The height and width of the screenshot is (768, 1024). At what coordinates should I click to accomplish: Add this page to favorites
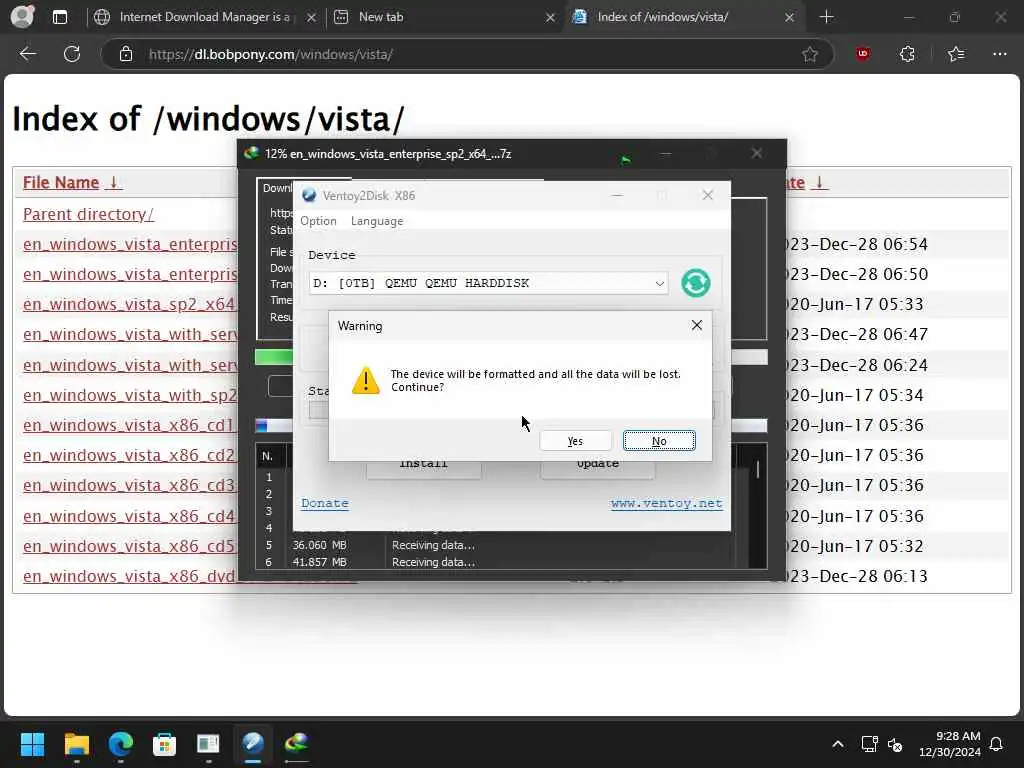pyautogui.click(x=810, y=54)
